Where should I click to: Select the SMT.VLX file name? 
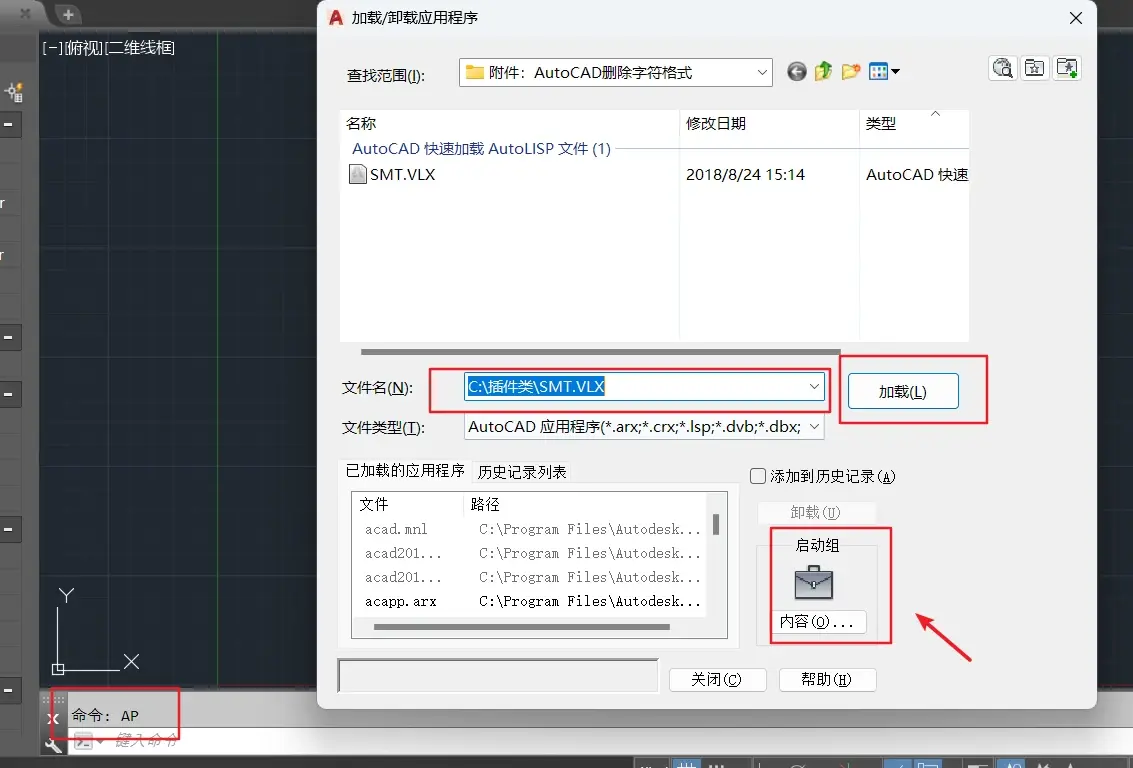(402, 174)
